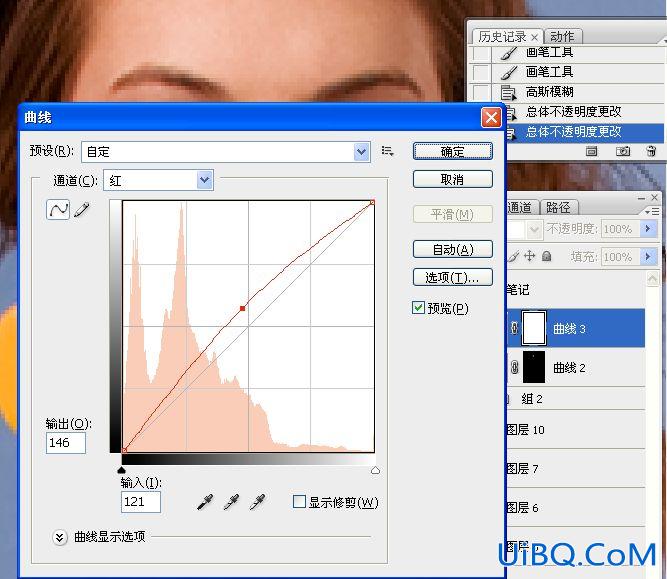Click the opacity 100% field

(x=620, y=229)
